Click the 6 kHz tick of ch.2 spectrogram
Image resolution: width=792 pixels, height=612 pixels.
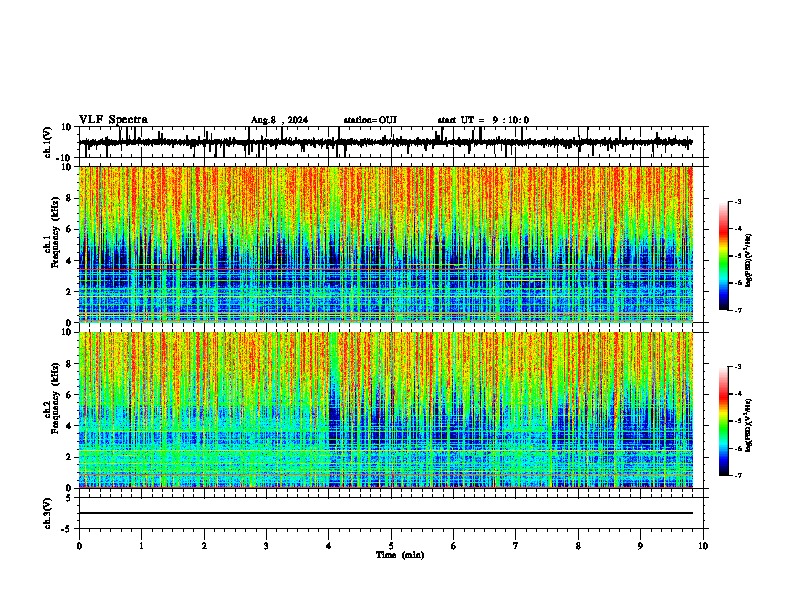pos(70,394)
